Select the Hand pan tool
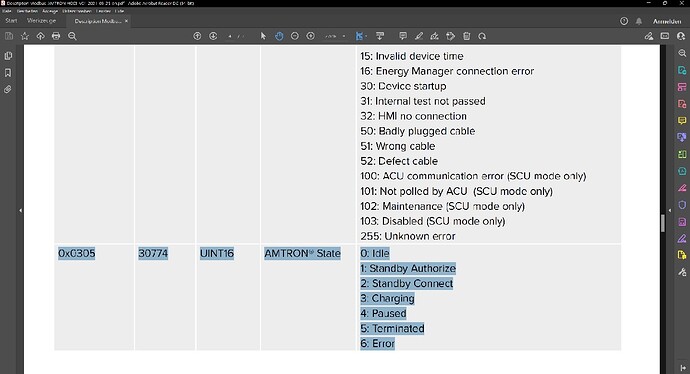Image resolution: width=690 pixels, height=374 pixels. [279, 36]
